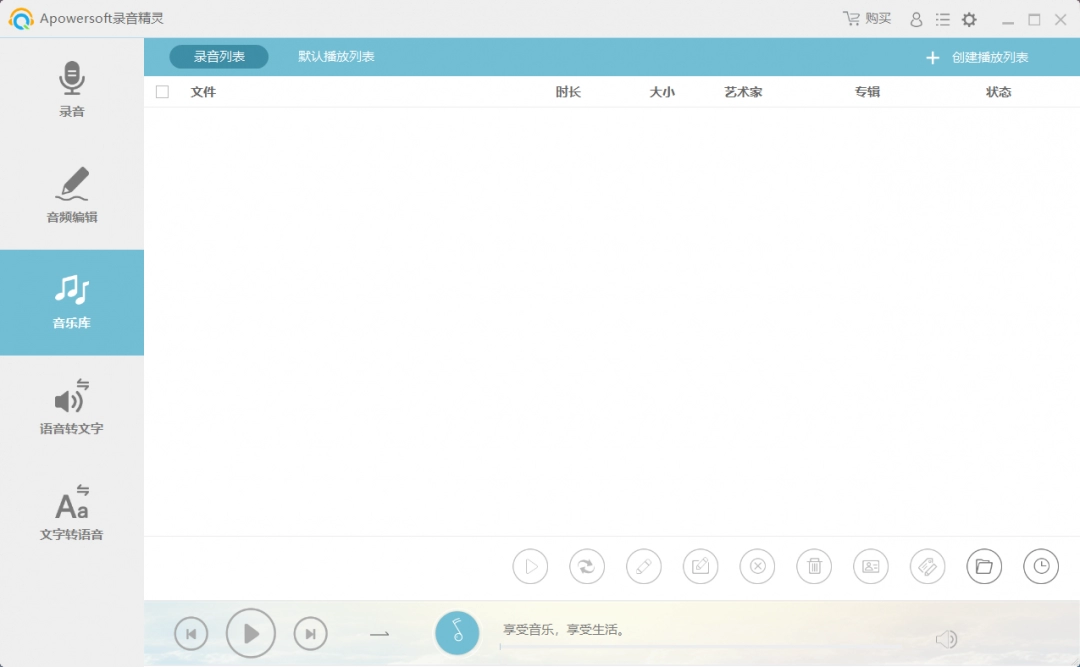Click the open folder icon

coord(984,566)
